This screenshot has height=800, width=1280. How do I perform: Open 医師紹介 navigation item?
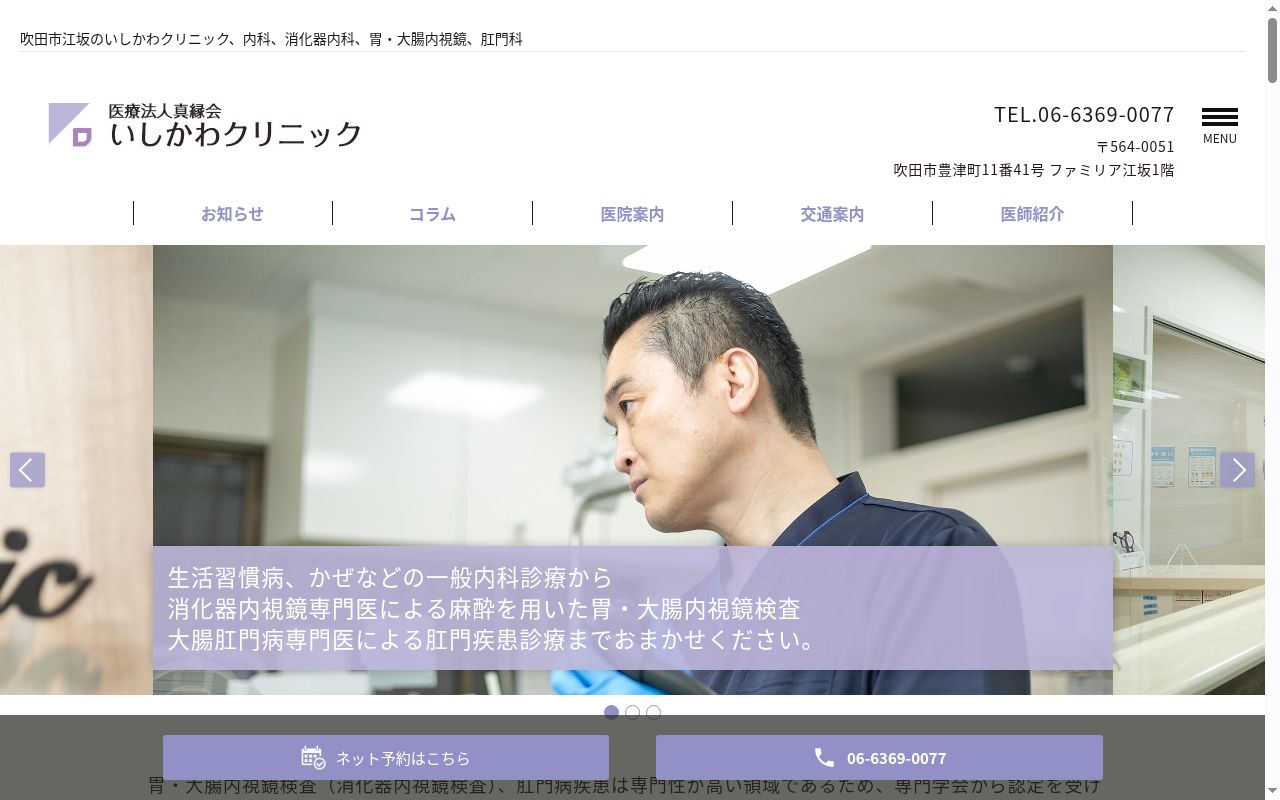click(1032, 214)
